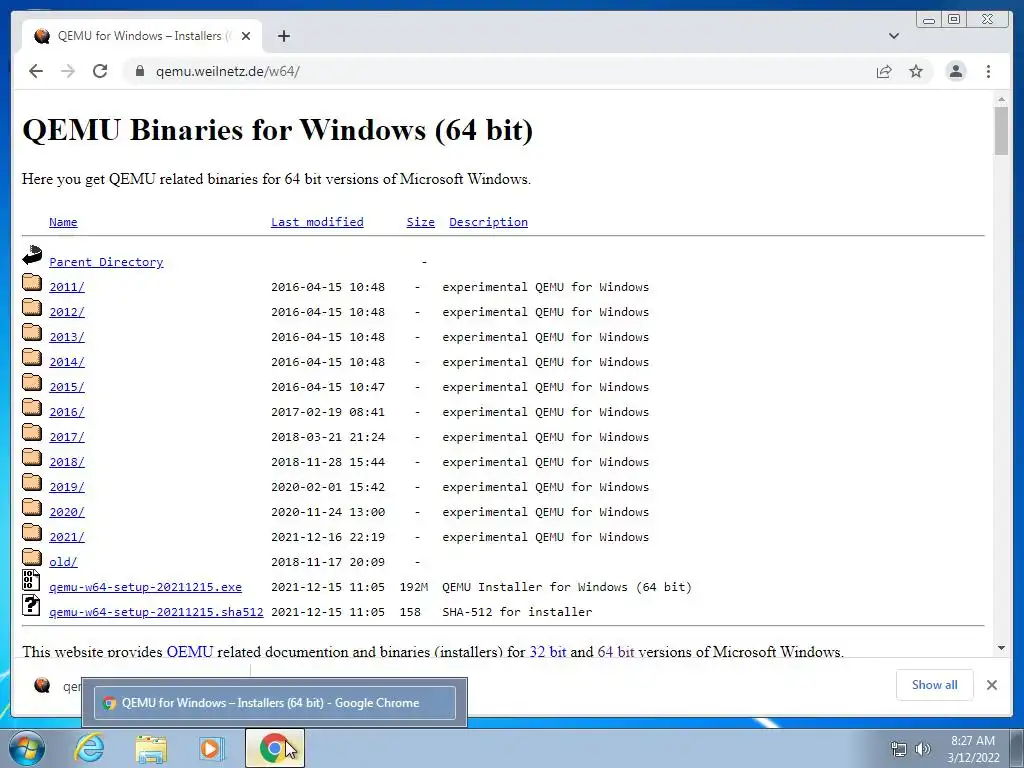Open qemu-w64-setup-20211215.sha512 link

point(156,612)
